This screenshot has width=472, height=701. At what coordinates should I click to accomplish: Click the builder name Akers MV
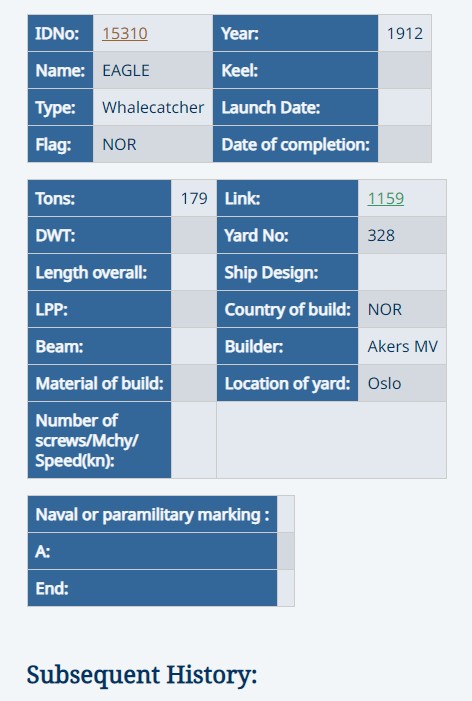402,346
